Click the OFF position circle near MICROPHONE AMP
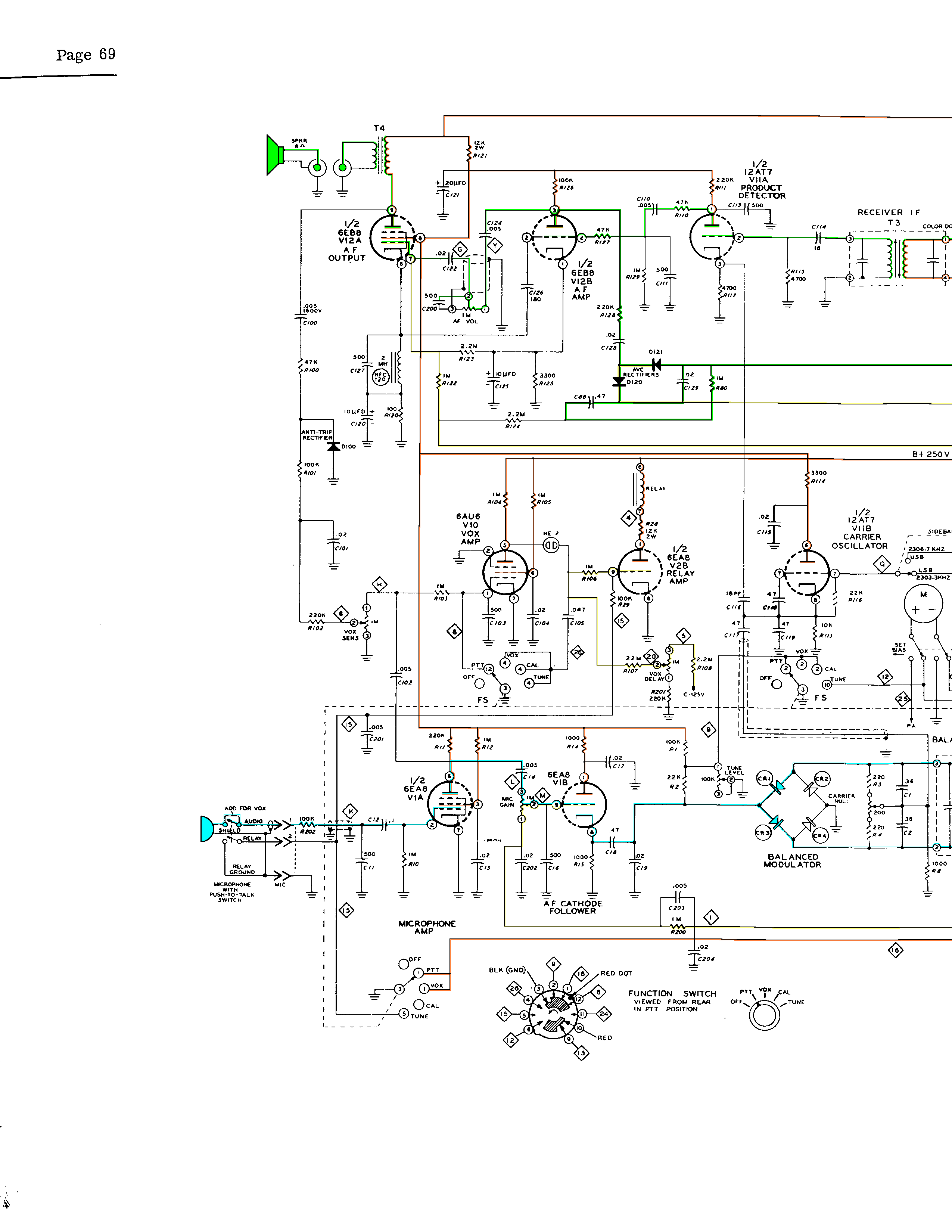The width and height of the screenshot is (952, 1232). pyautogui.click(x=403, y=965)
